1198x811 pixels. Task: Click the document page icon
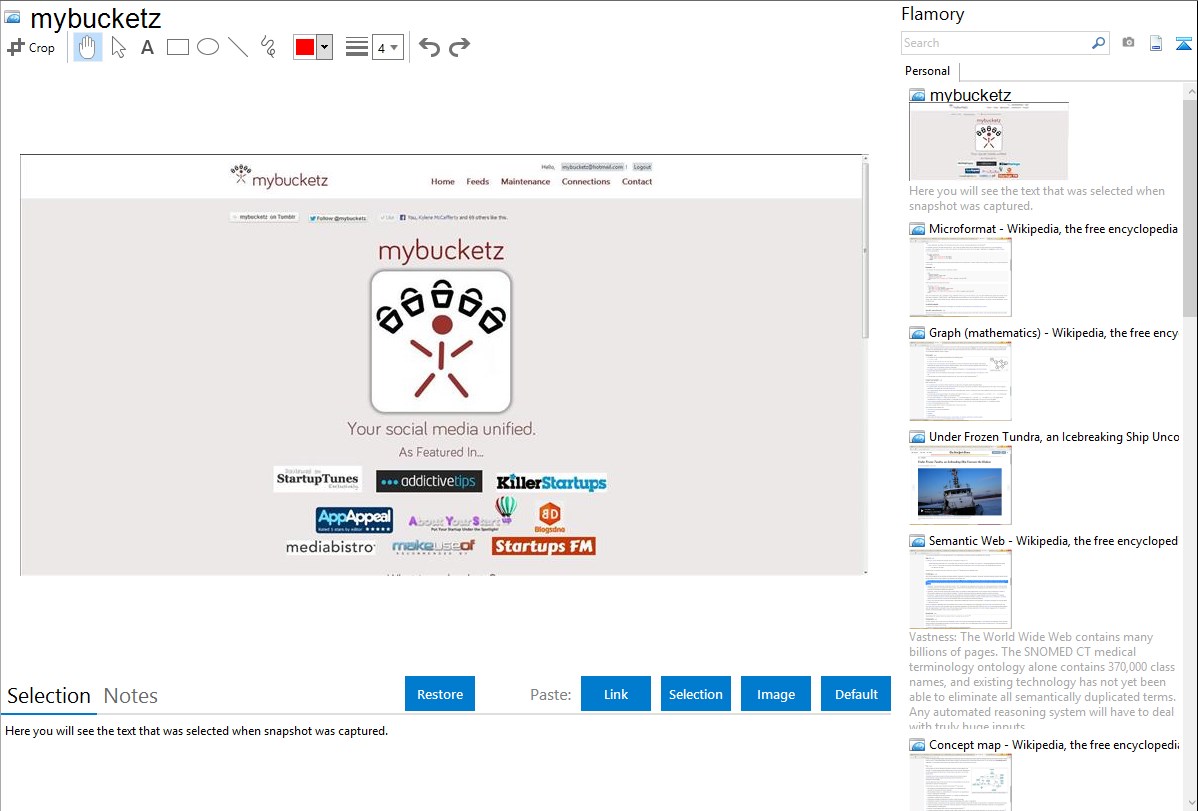[x=1156, y=43]
